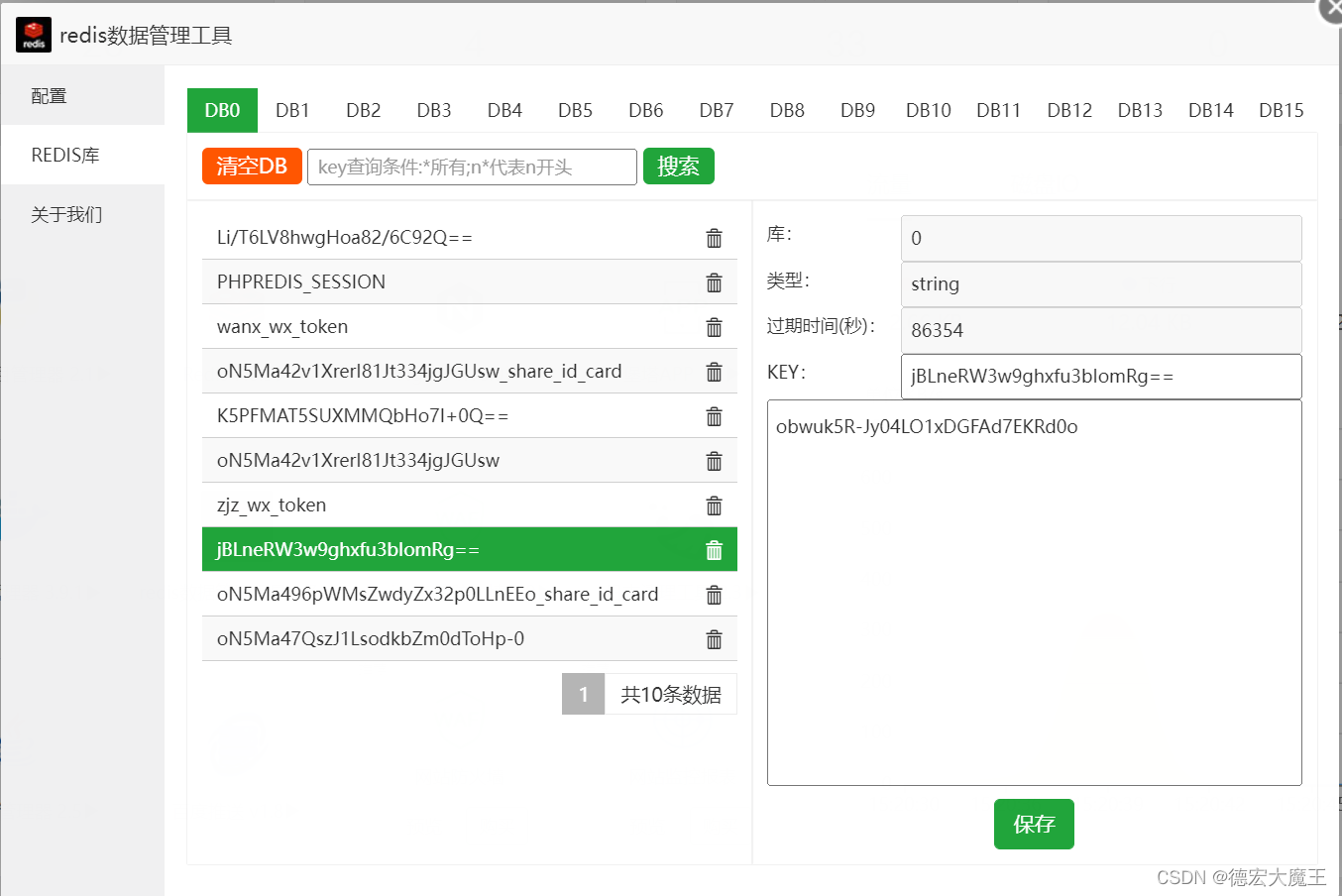Delete the wanx_wx_token key

coord(714,327)
